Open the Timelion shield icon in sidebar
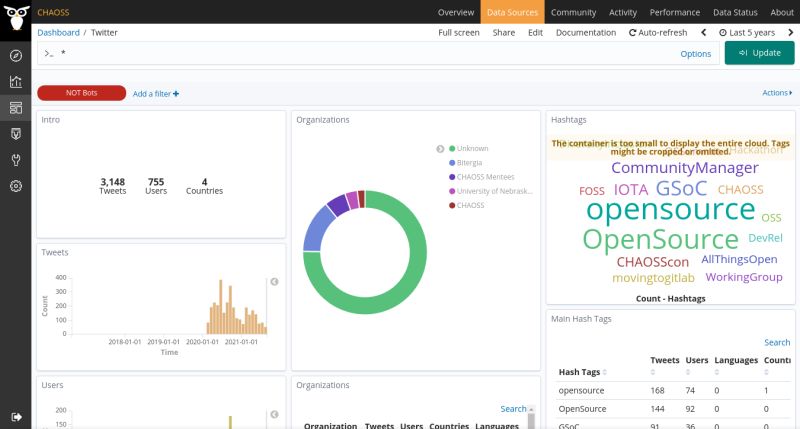The width and height of the screenshot is (800, 429). point(16,134)
